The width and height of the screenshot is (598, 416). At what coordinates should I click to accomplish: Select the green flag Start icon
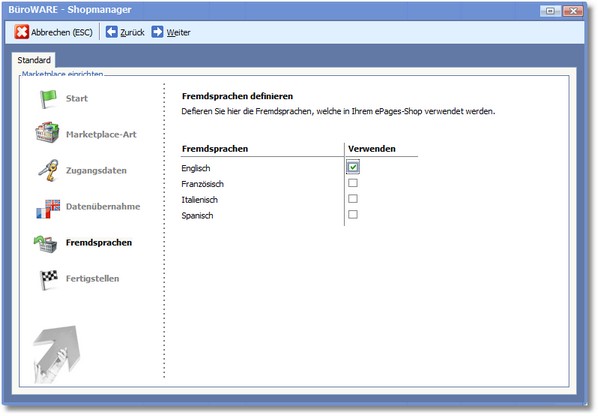[48, 99]
